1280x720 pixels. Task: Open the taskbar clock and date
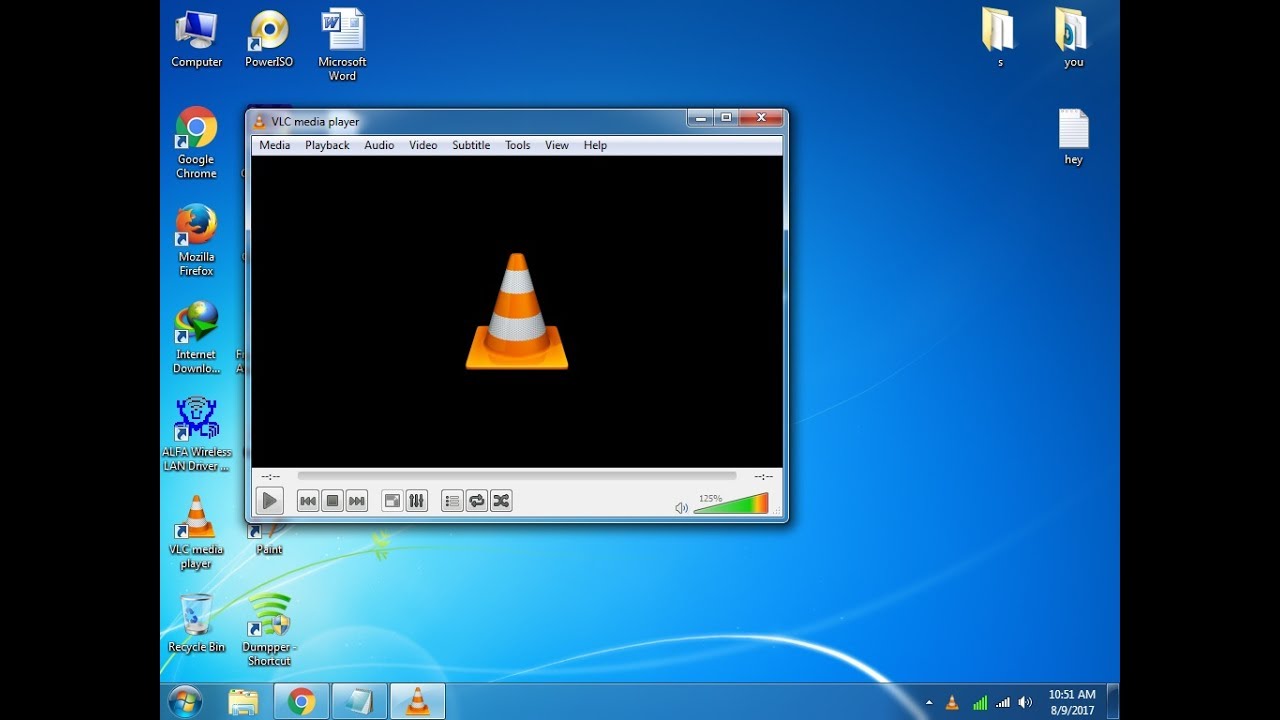point(1071,702)
